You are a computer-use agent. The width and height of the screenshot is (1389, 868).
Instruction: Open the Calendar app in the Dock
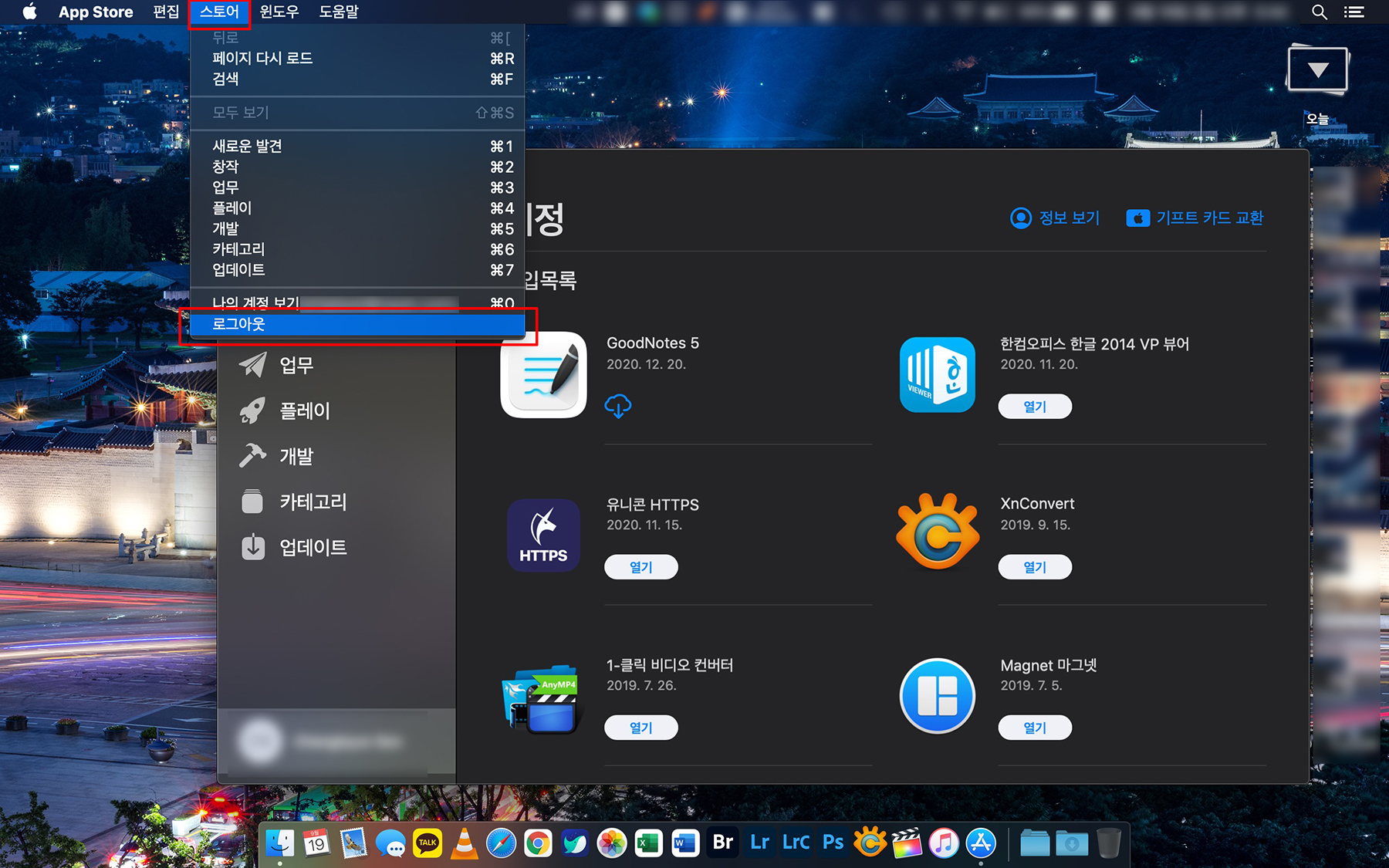(316, 843)
